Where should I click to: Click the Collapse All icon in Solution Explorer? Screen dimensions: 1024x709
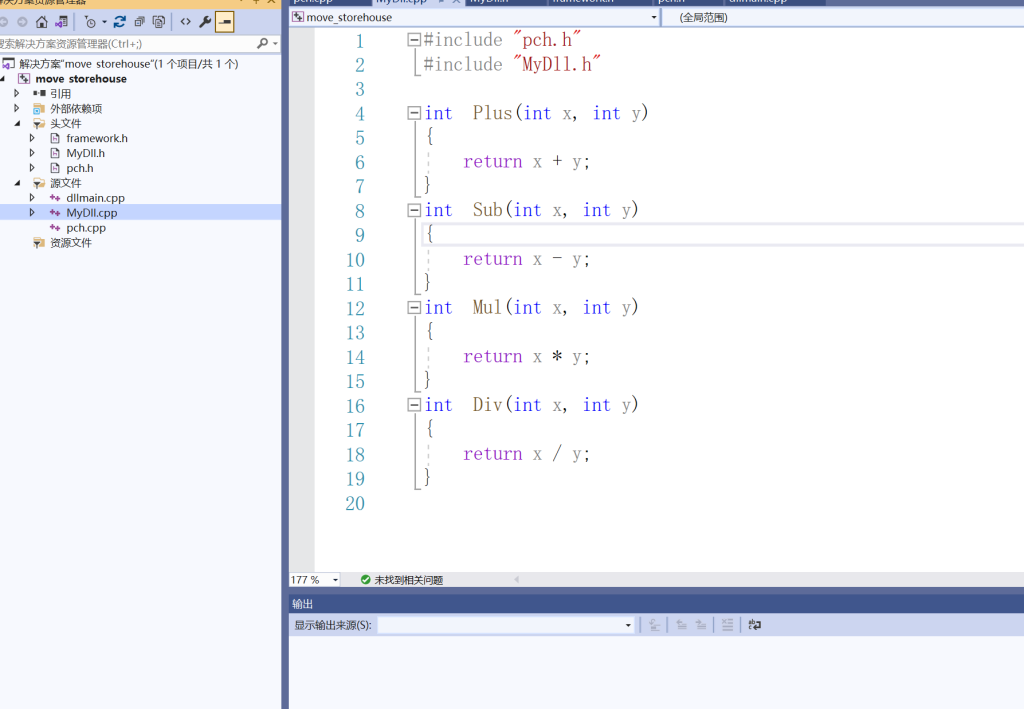(139, 22)
